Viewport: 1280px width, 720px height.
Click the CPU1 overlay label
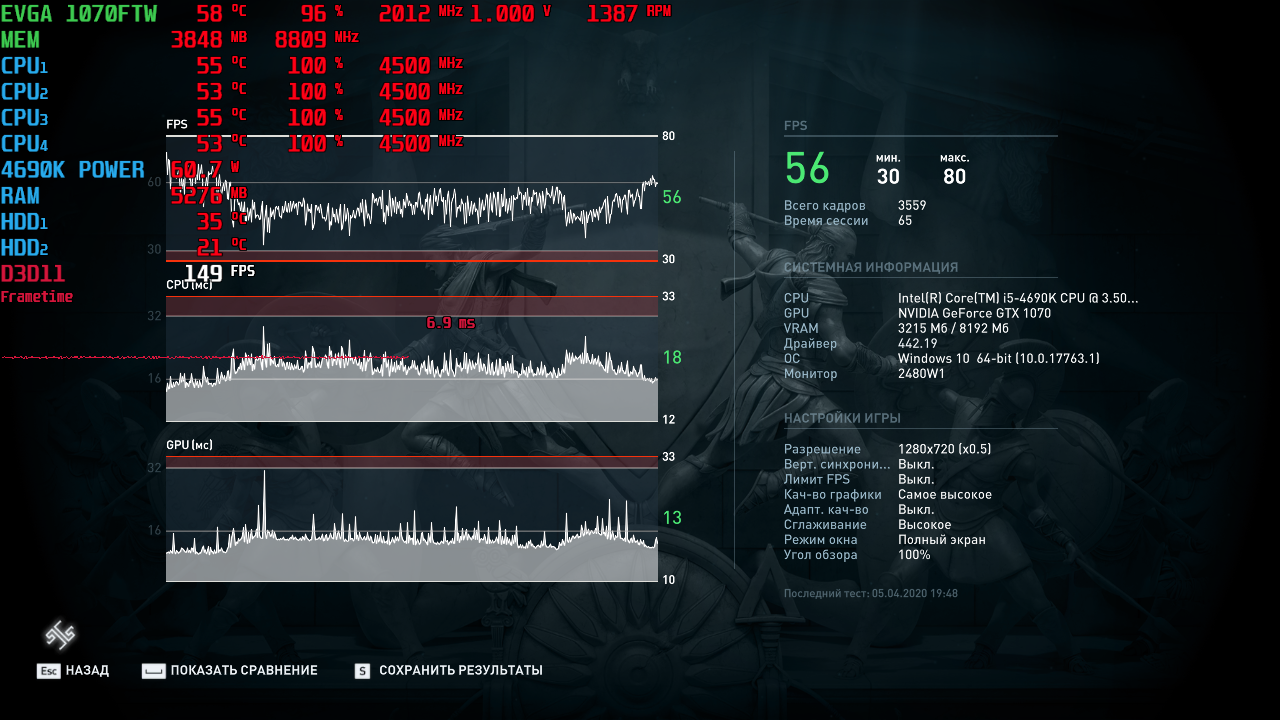(24, 66)
